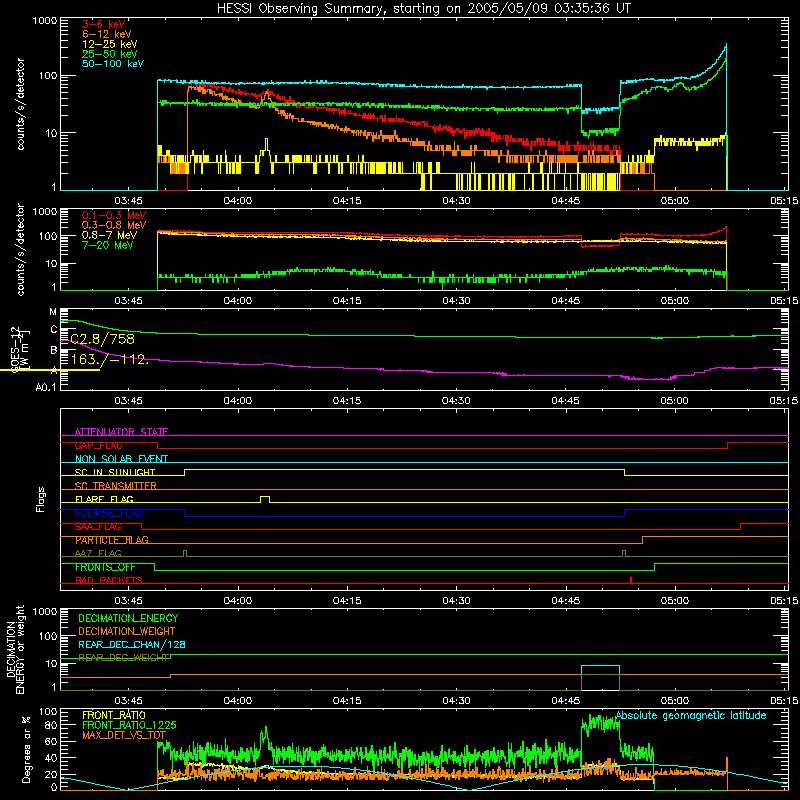Click the 7-20 MeV legend label
Screen dimensions: 800x800
108,245
